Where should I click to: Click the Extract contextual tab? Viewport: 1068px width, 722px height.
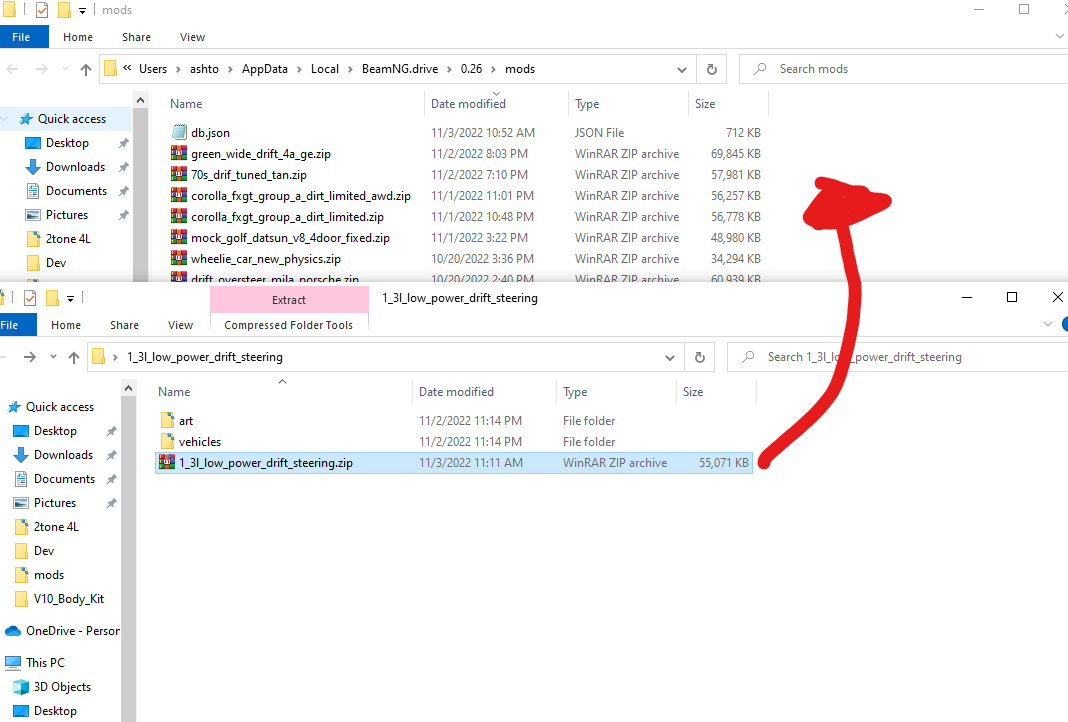pos(289,300)
